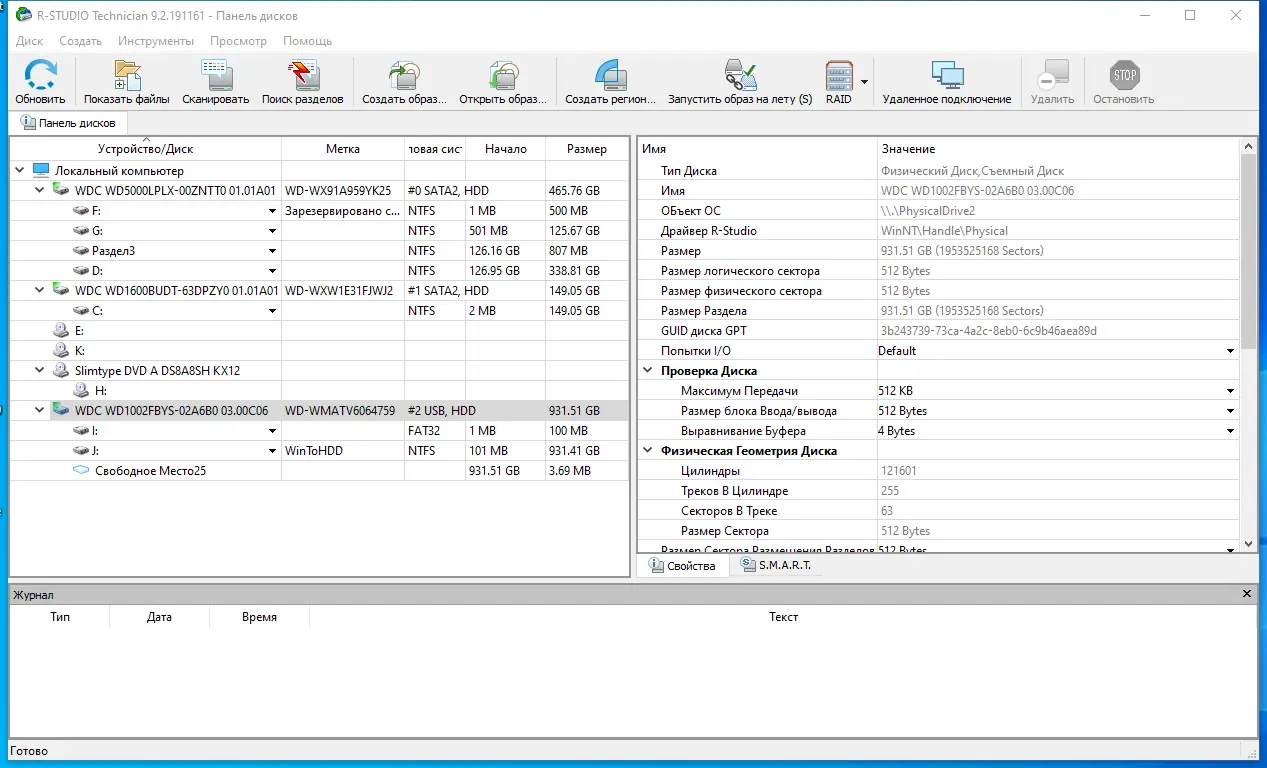
Task: Select the Показать файлы toolbar icon
Action: click(125, 80)
